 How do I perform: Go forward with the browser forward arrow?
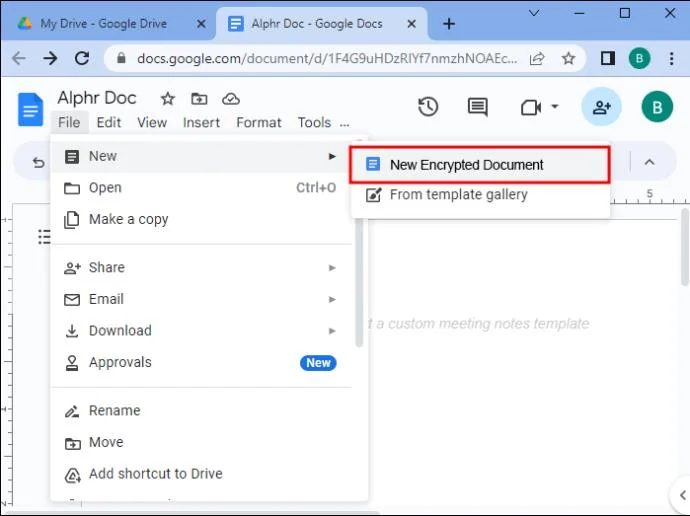point(50,58)
